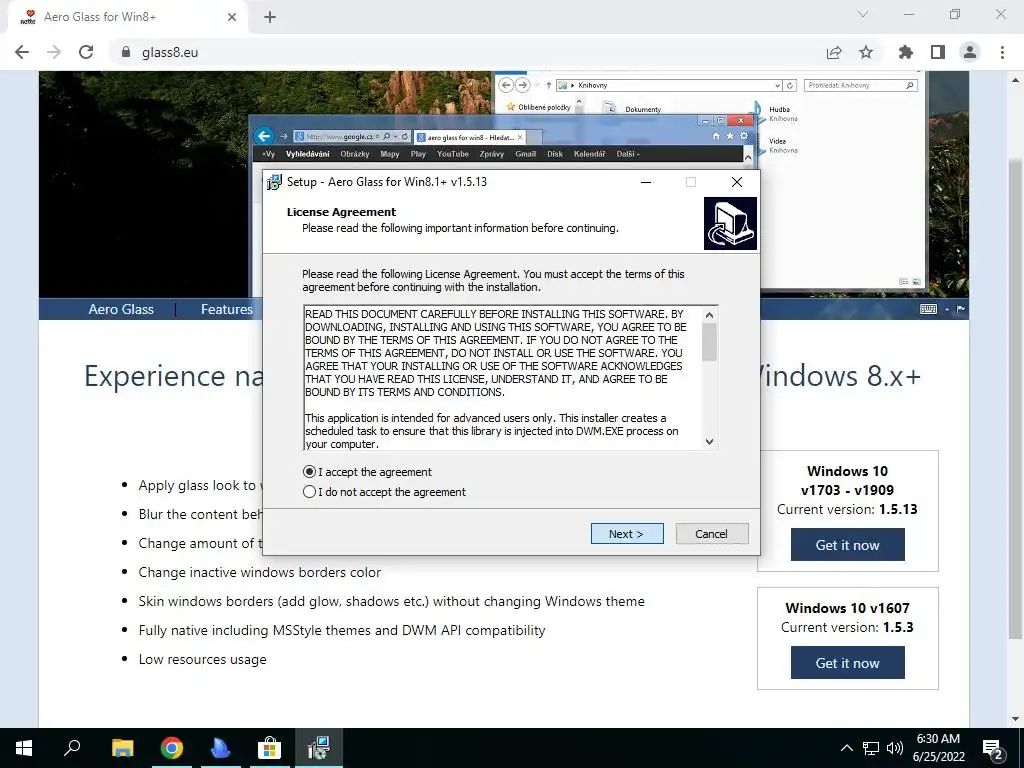Click page scroll up arrow

click(1016, 80)
